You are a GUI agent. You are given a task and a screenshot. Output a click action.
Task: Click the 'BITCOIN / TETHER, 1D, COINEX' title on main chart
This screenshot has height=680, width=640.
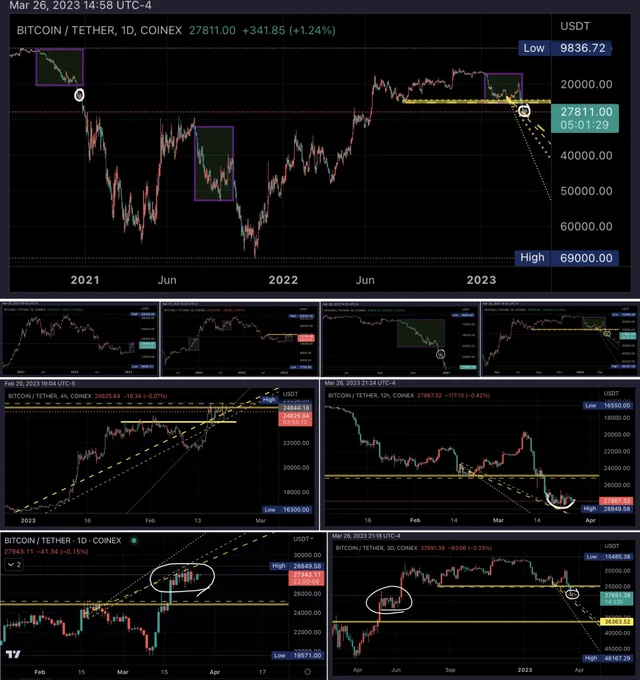coord(99,30)
